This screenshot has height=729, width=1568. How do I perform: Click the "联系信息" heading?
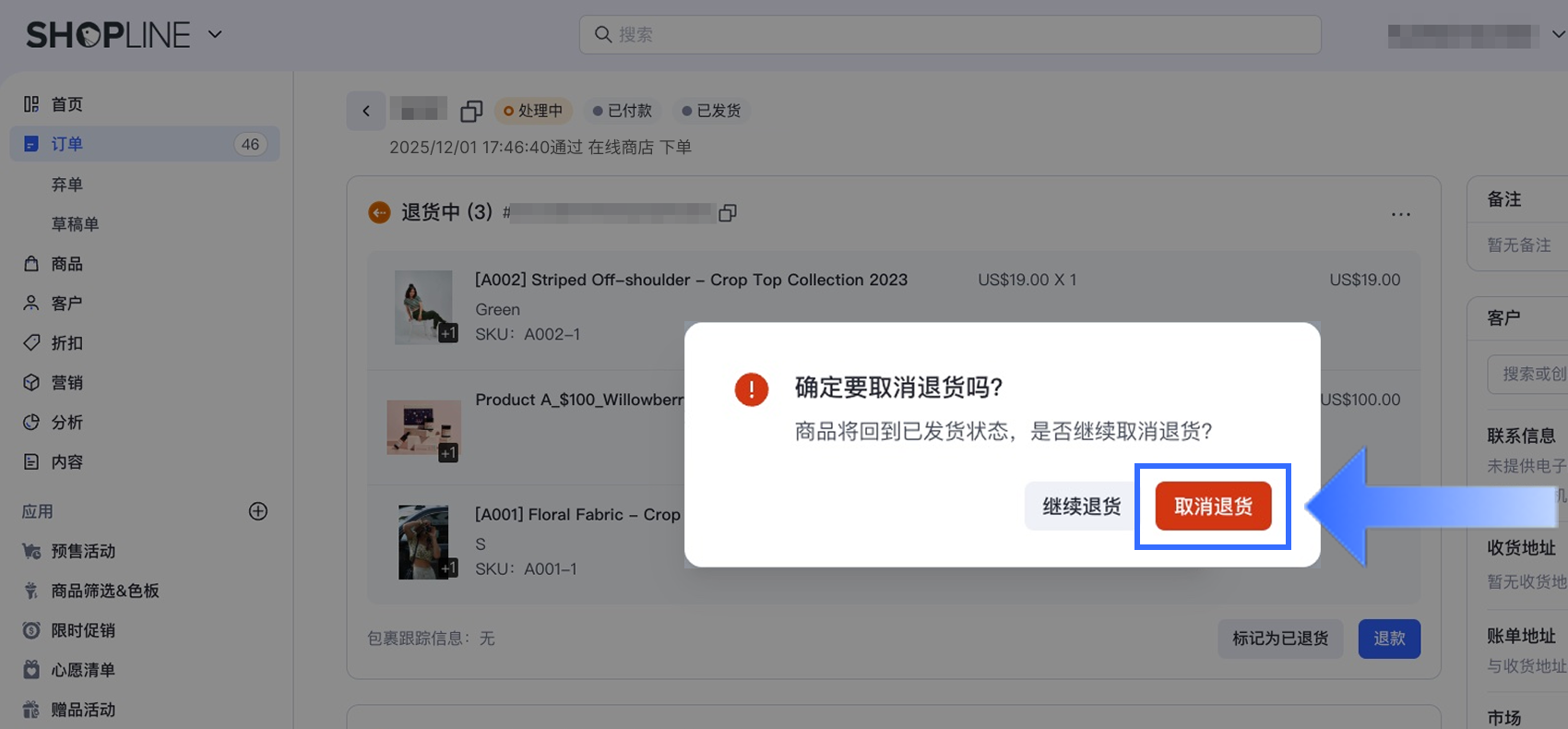pyautogui.click(x=1521, y=436)
